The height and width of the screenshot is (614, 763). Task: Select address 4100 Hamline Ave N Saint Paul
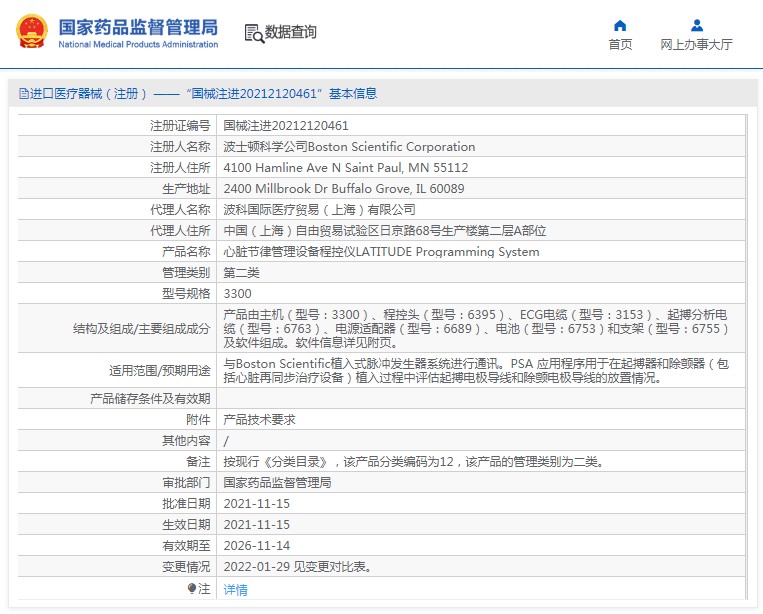345,168
